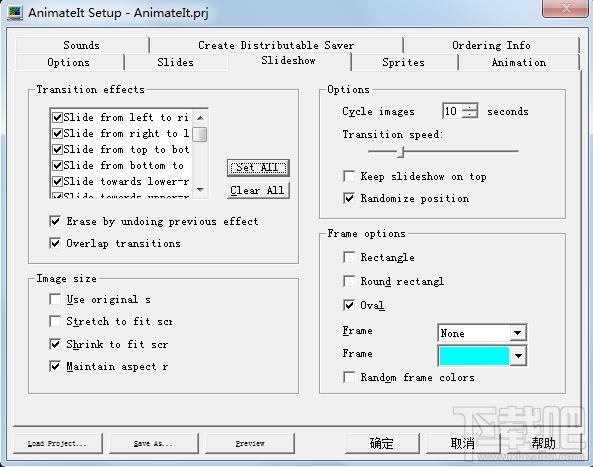
Task: Select the Slideshow tab
Action: click(x=289, y=61)
